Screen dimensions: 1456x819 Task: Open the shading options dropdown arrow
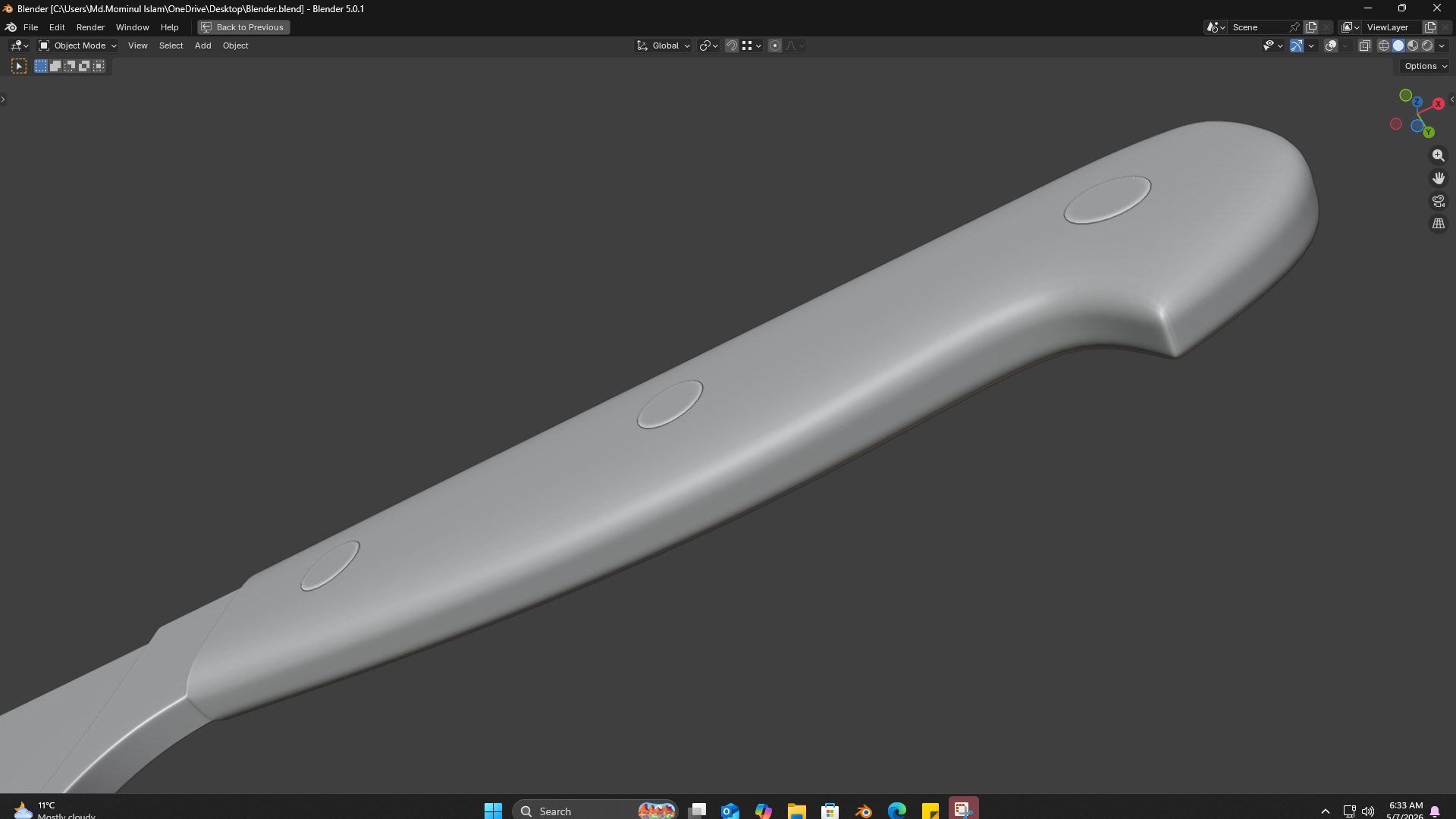(x=1442, y=45)
